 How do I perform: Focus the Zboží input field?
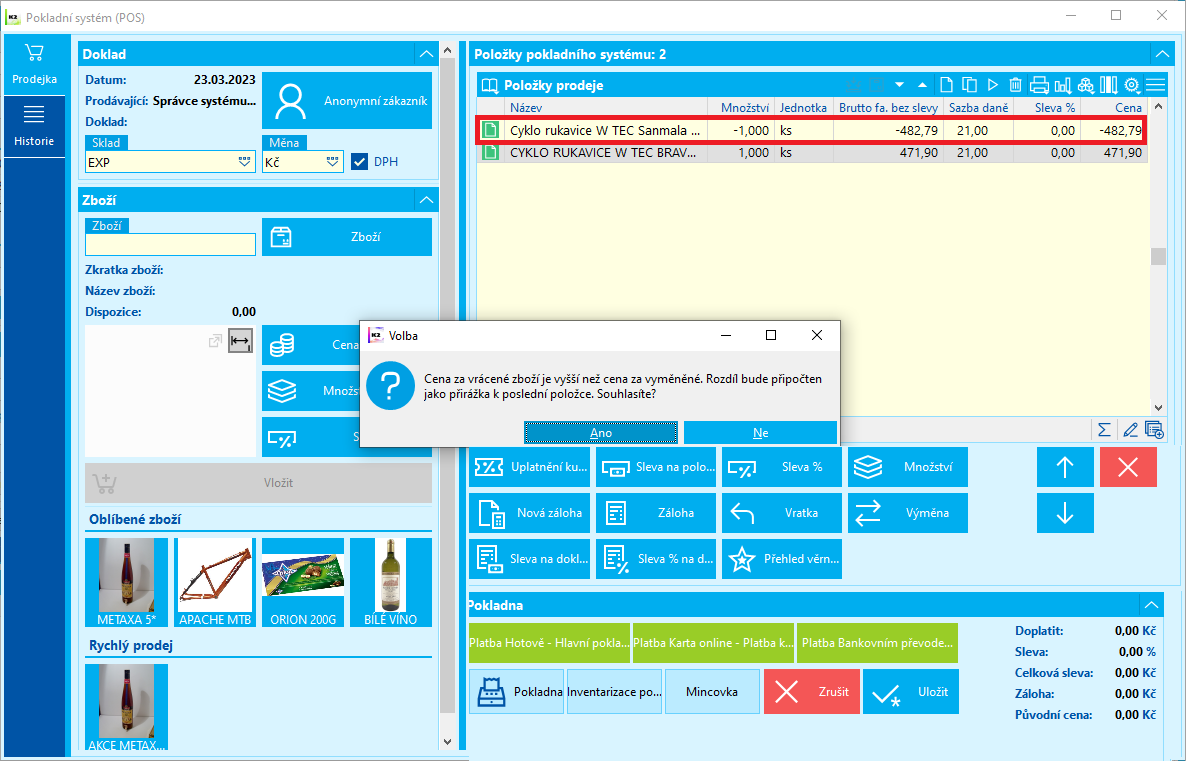click(x=170, y=244)
